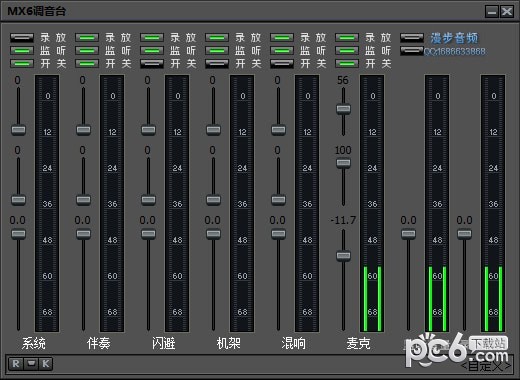Click 伴奏 volume fader knob reading 0.0
Viewport: 520px width, 380px height.
click(x=83, y=234)
